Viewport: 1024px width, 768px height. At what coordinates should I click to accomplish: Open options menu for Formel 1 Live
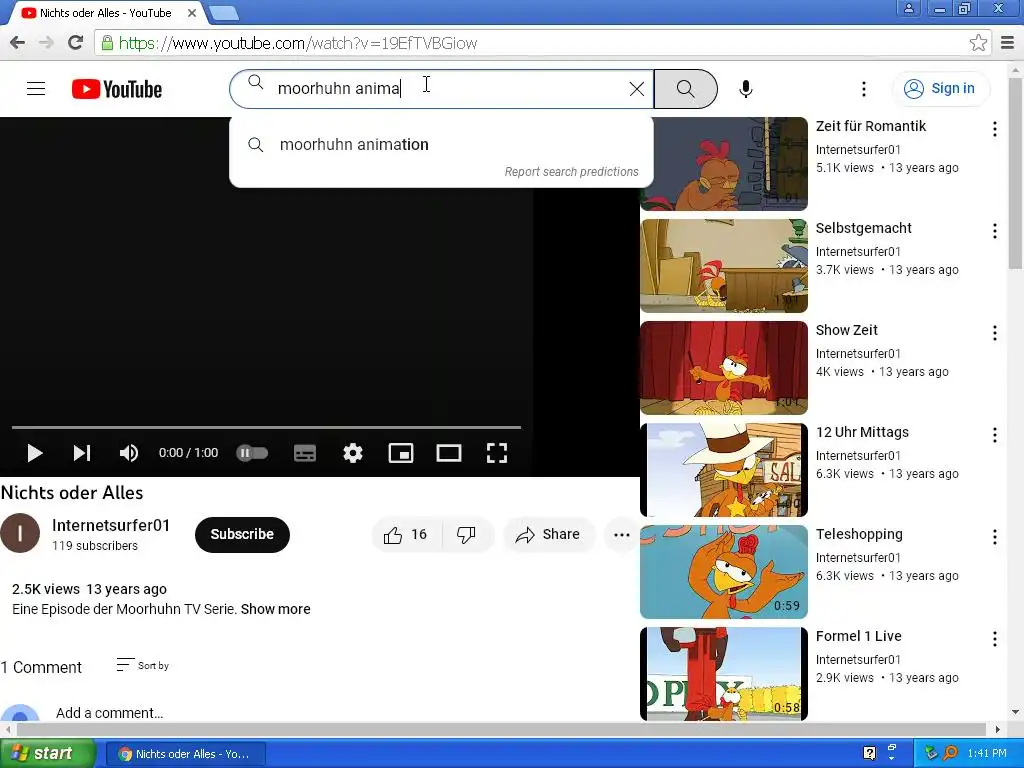(995, 639)
